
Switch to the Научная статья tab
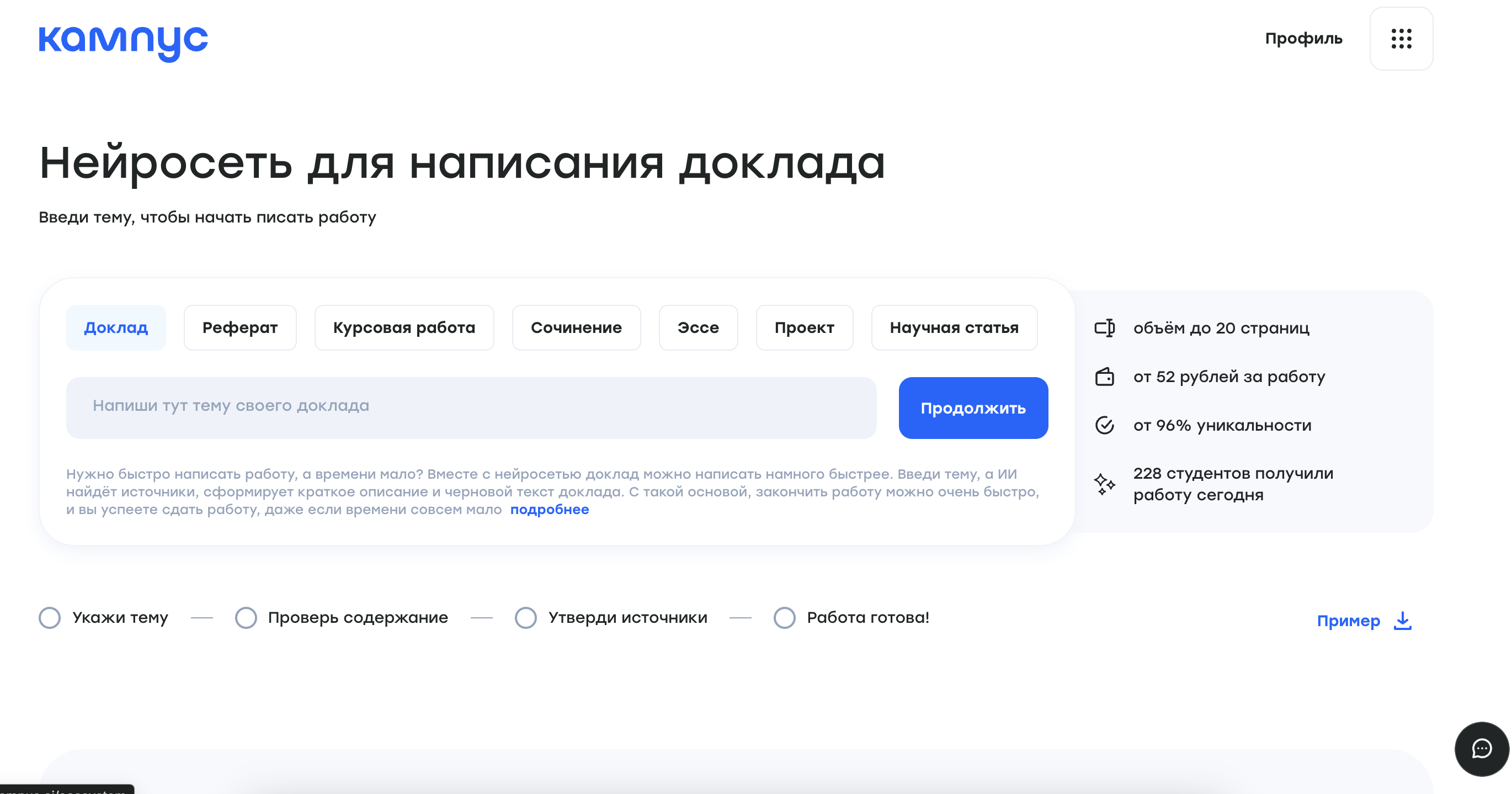click(955, 327)
